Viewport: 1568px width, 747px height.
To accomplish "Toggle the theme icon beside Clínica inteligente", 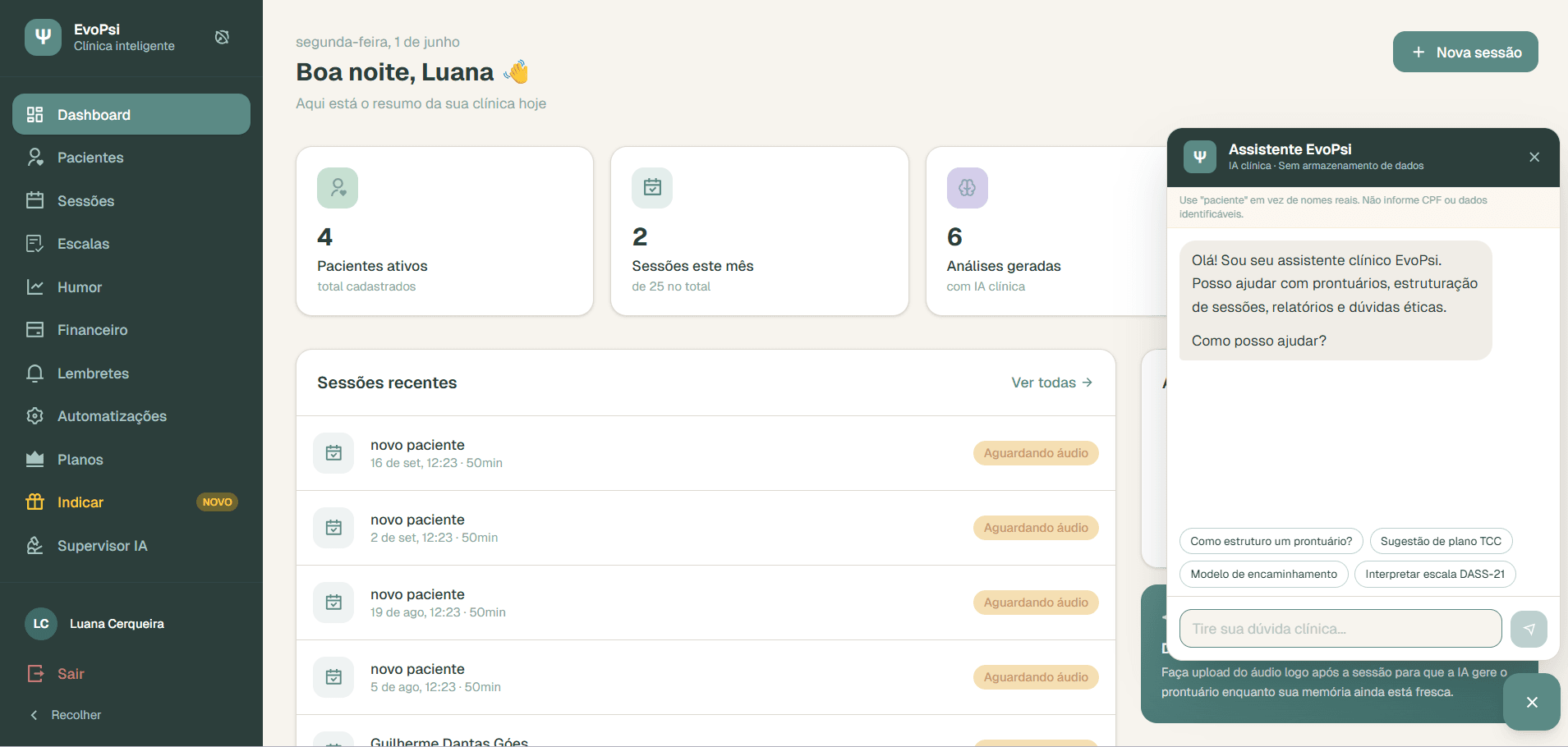I will pyautogui.click(x=222, y=37).
